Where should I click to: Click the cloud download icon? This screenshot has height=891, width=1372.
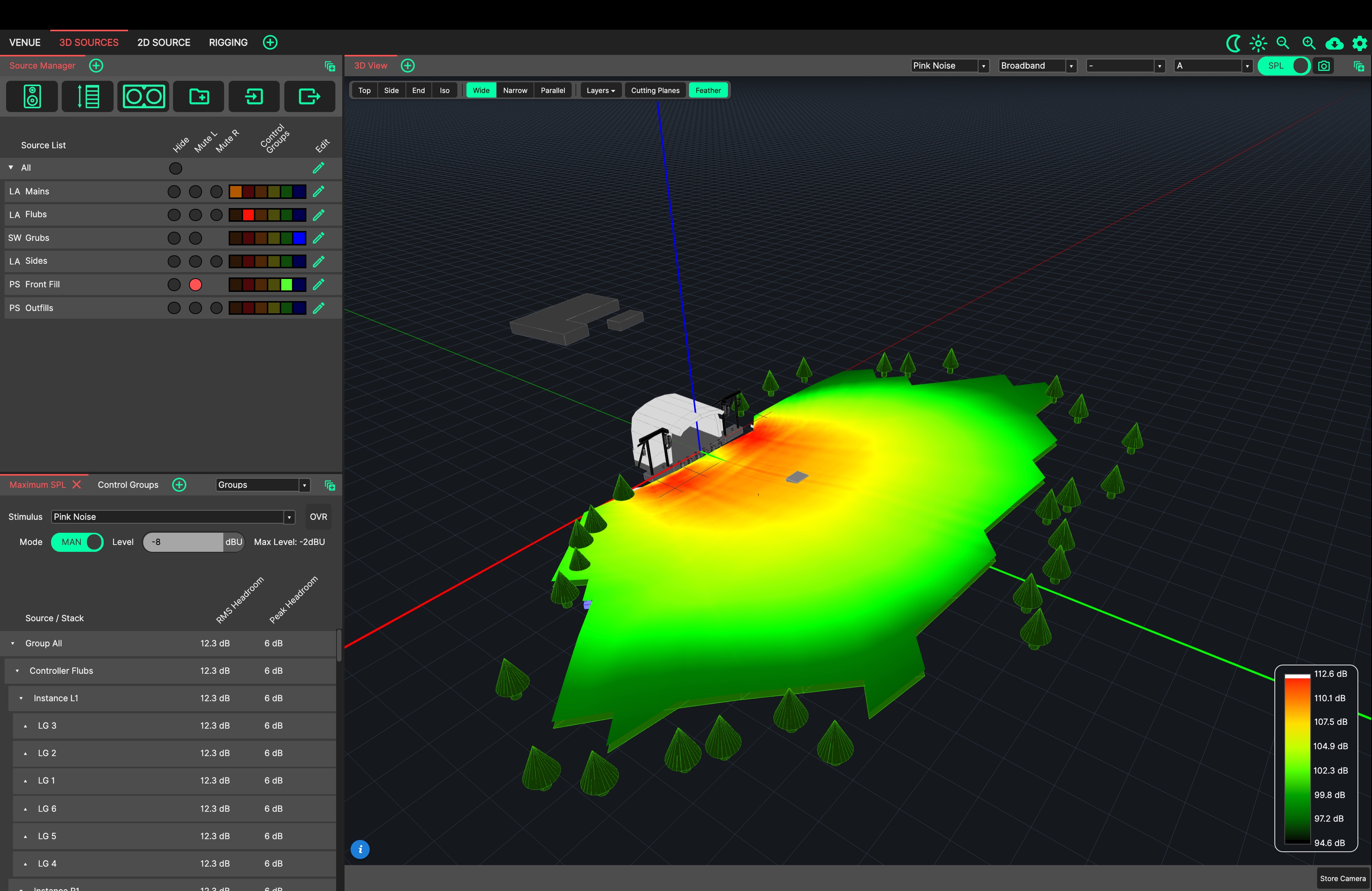(x=1335, y=43)
